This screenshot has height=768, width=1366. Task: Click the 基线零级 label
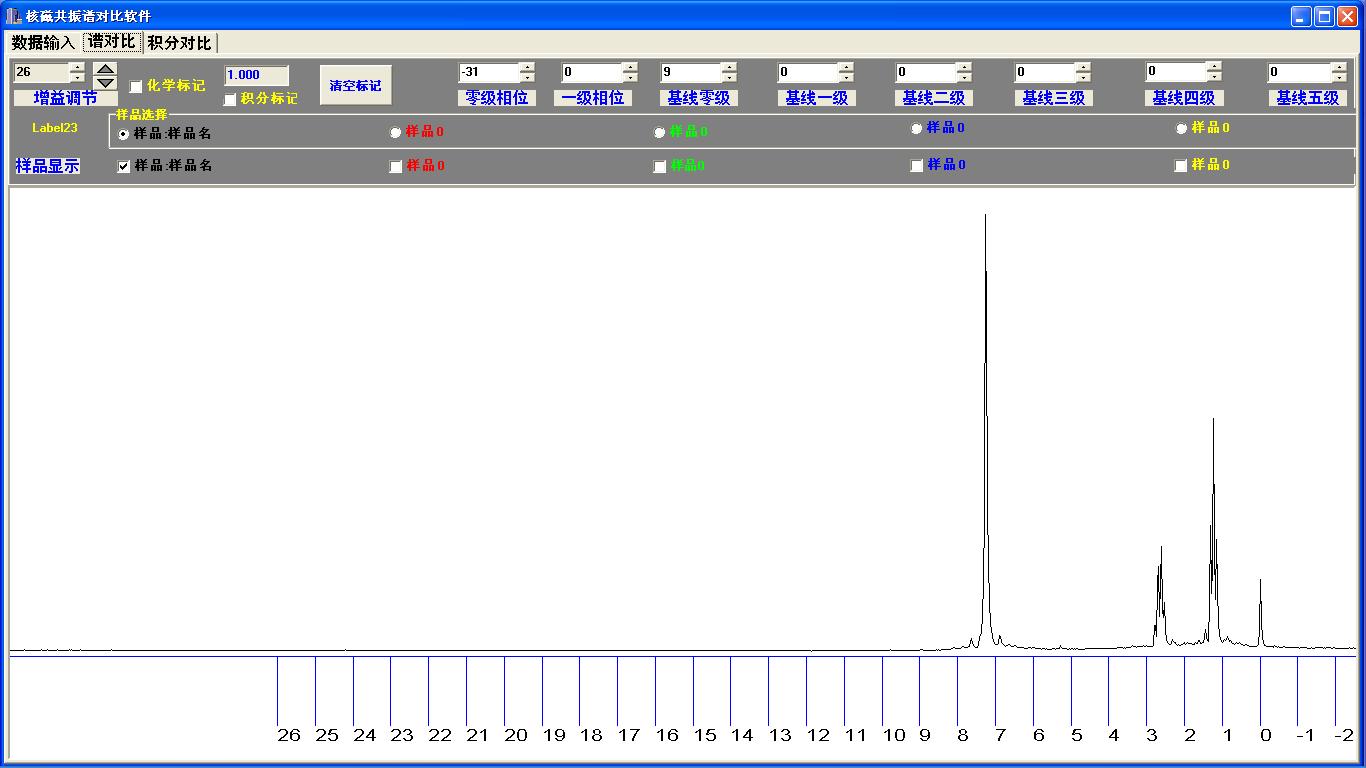(x=699, y=98)
